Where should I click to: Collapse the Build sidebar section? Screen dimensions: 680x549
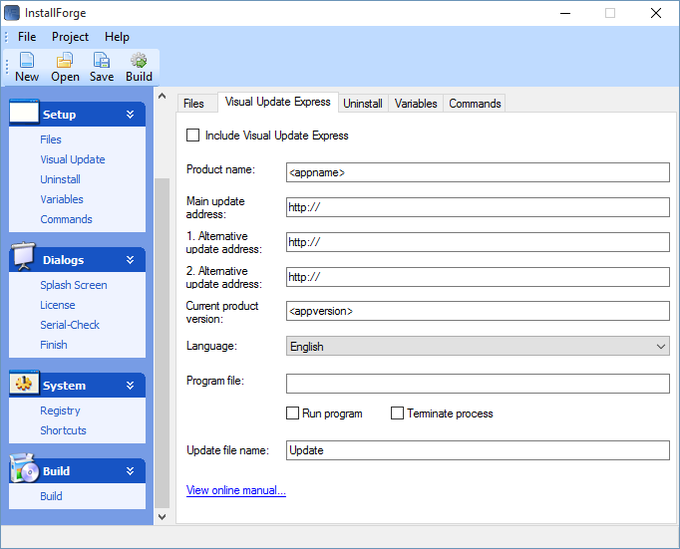coord(130,471)
